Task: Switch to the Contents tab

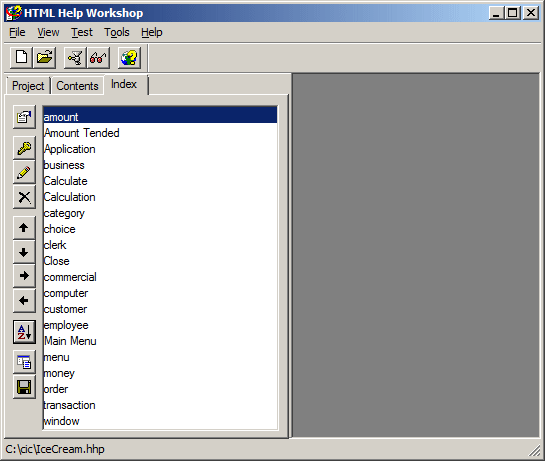Action: pyautogui.click(x=78, y=86)
